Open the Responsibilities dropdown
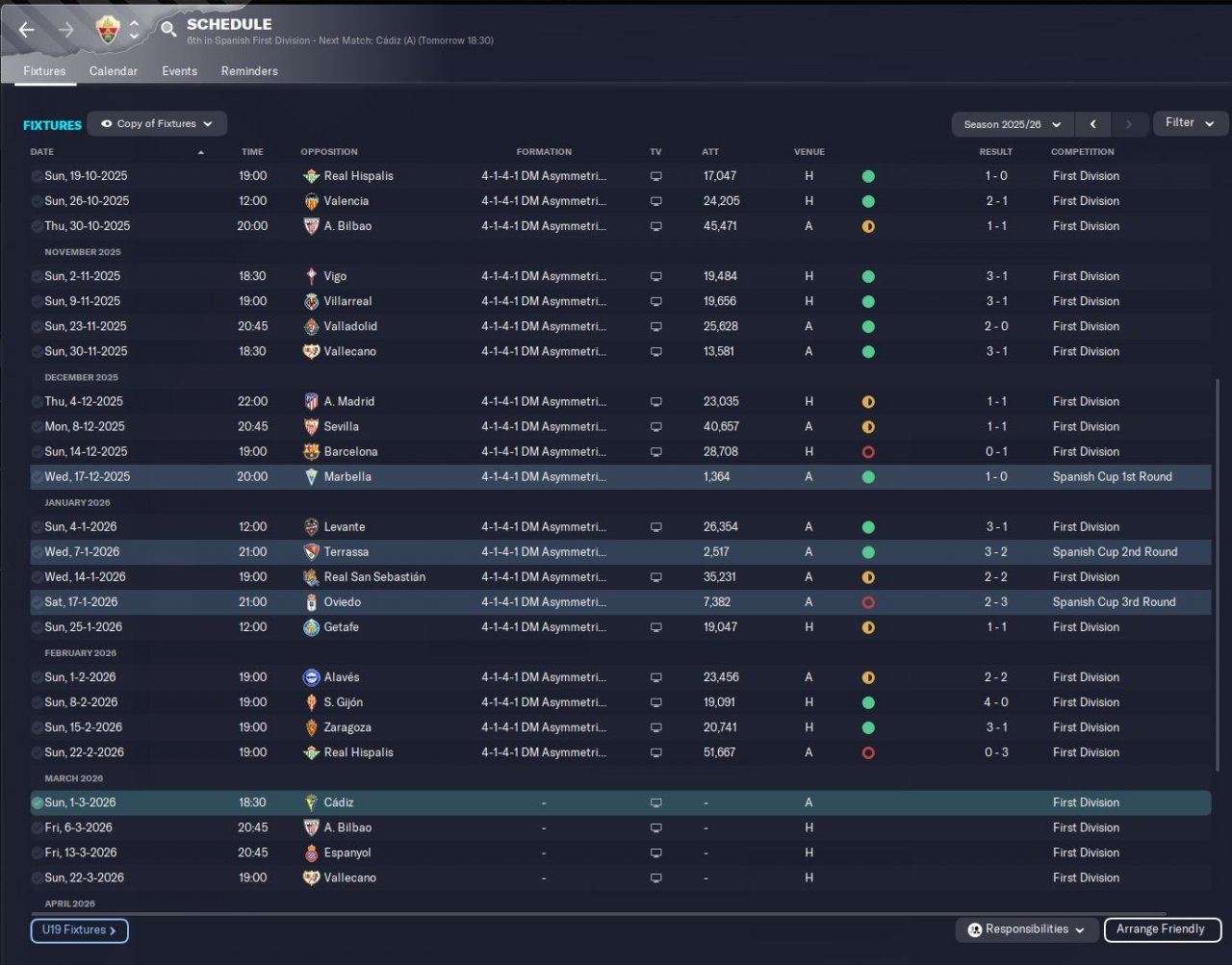Viewport: 1232px width, 965px height. coord(1026,929)
